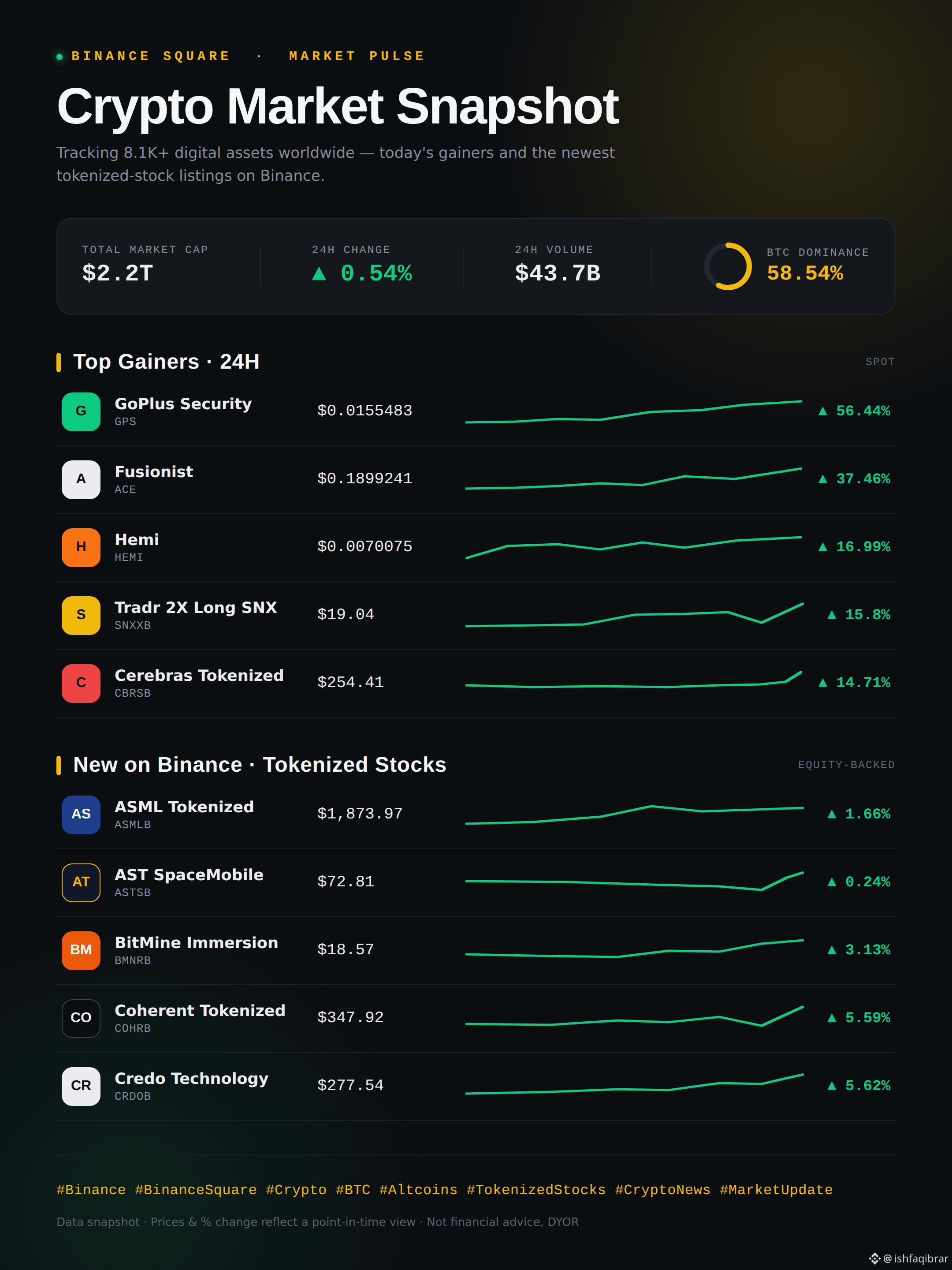
Task: Click the $277.54 Credo price
Action: coord(351,1086)
